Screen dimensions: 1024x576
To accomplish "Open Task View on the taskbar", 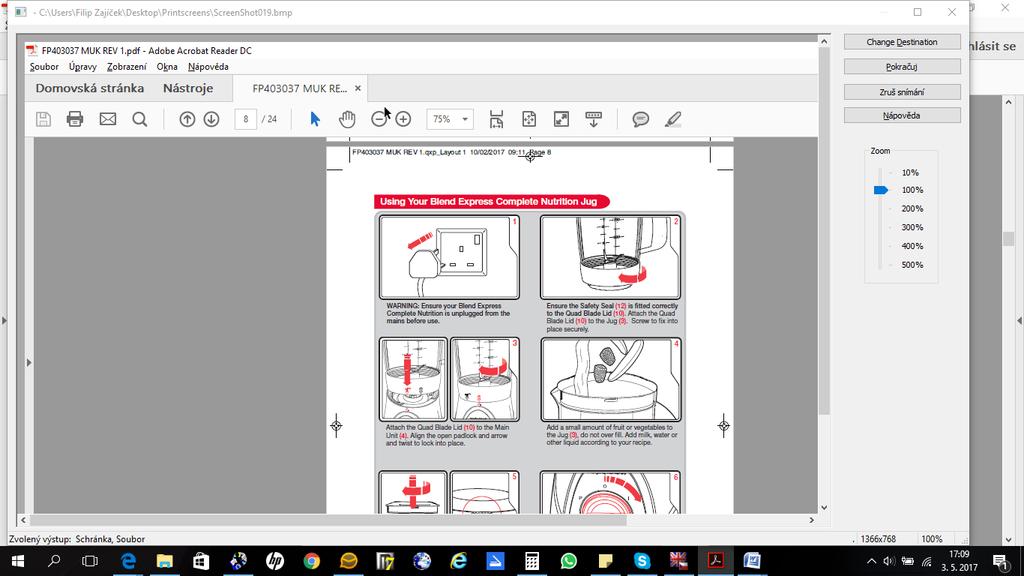I will [x=90, y=561].
